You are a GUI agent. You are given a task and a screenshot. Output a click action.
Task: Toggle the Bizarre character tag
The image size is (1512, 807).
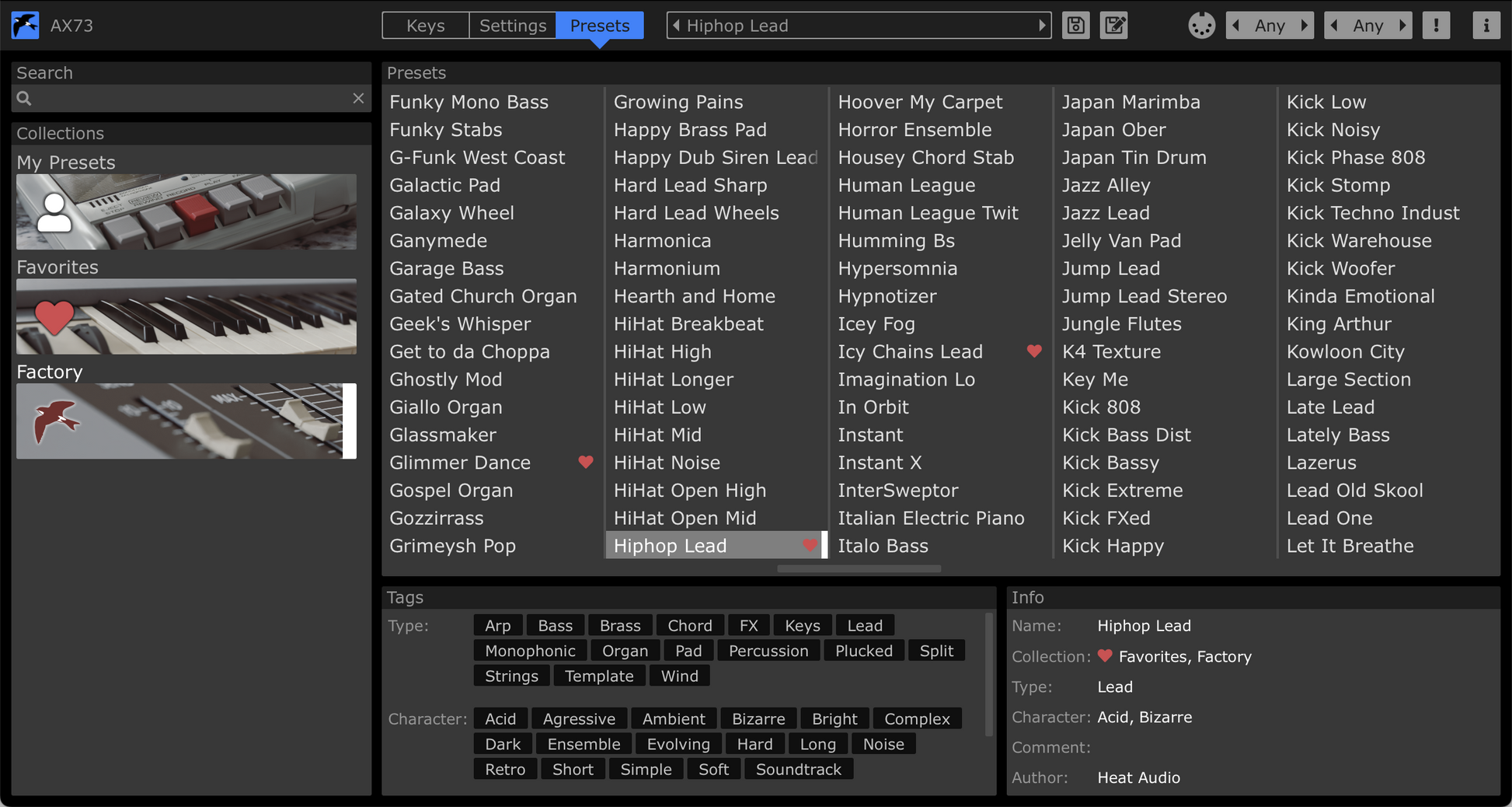point(758,718)
